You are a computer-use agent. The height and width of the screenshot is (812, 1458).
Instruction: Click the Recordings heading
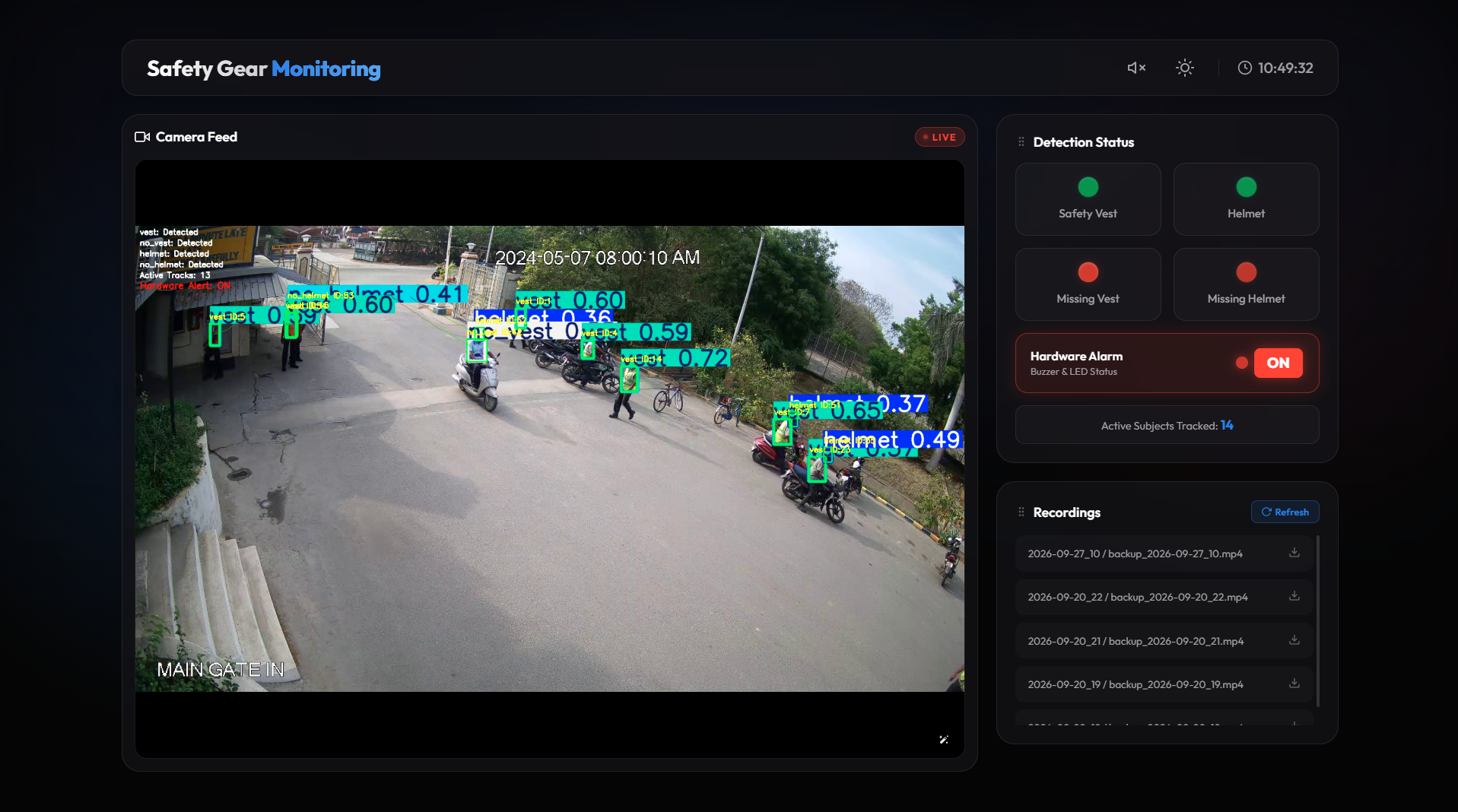[x=1066, y=512]
